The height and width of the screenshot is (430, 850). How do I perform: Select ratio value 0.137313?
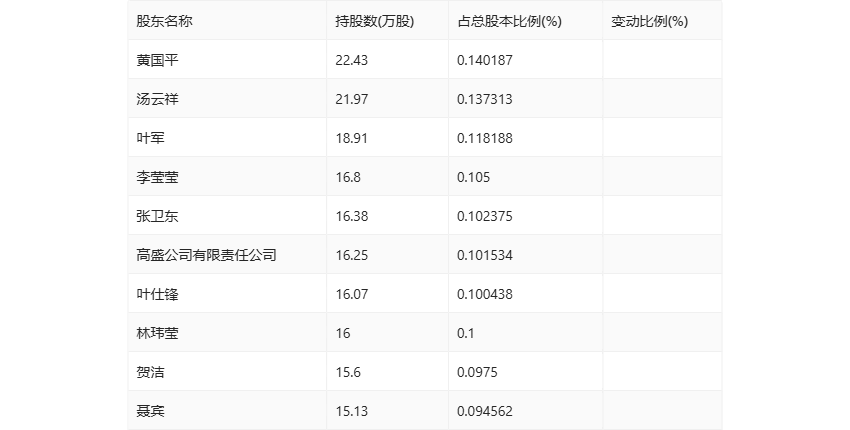click(485, 99)
